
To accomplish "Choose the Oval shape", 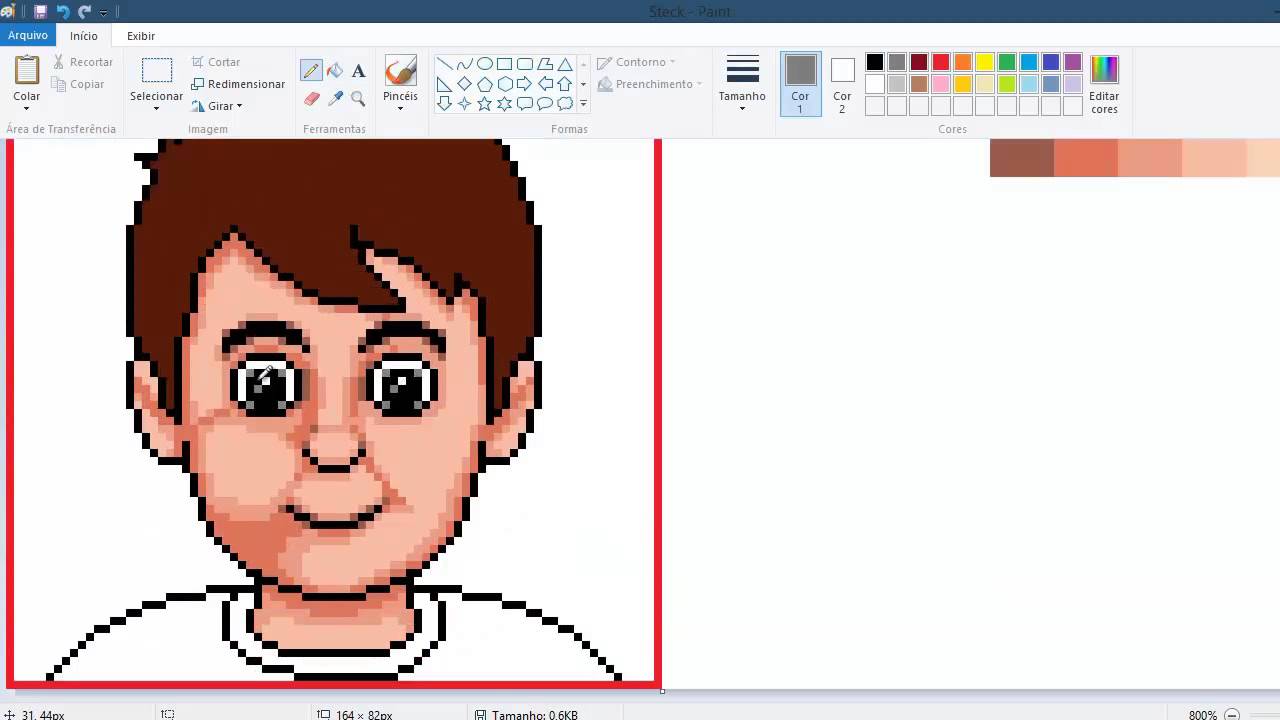I will pos(485,64).
